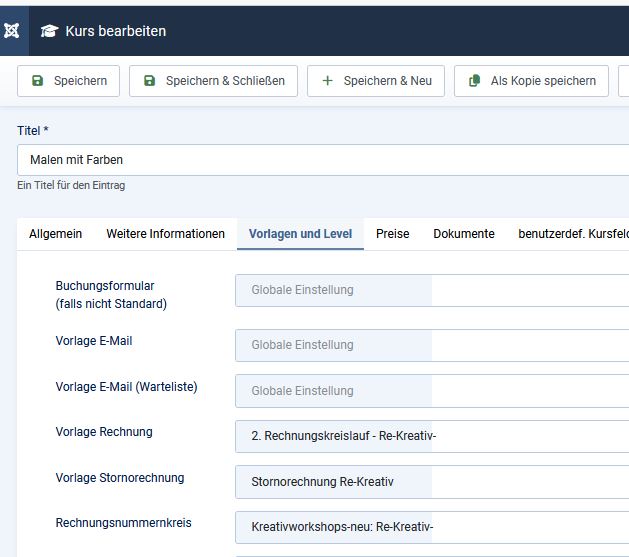Click the graduation cap icon beside Kurs bearbeiten
The image size is (629, 557).
click(x=49, y=31)
